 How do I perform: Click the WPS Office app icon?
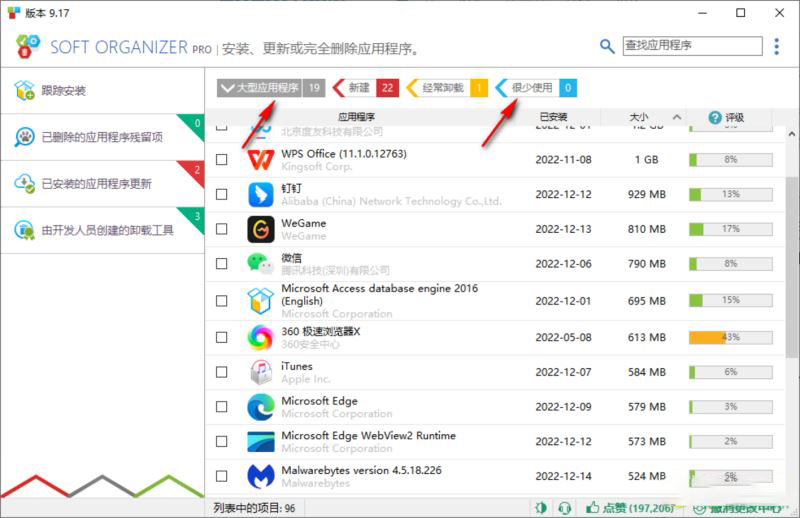click(x=261, y=160)
